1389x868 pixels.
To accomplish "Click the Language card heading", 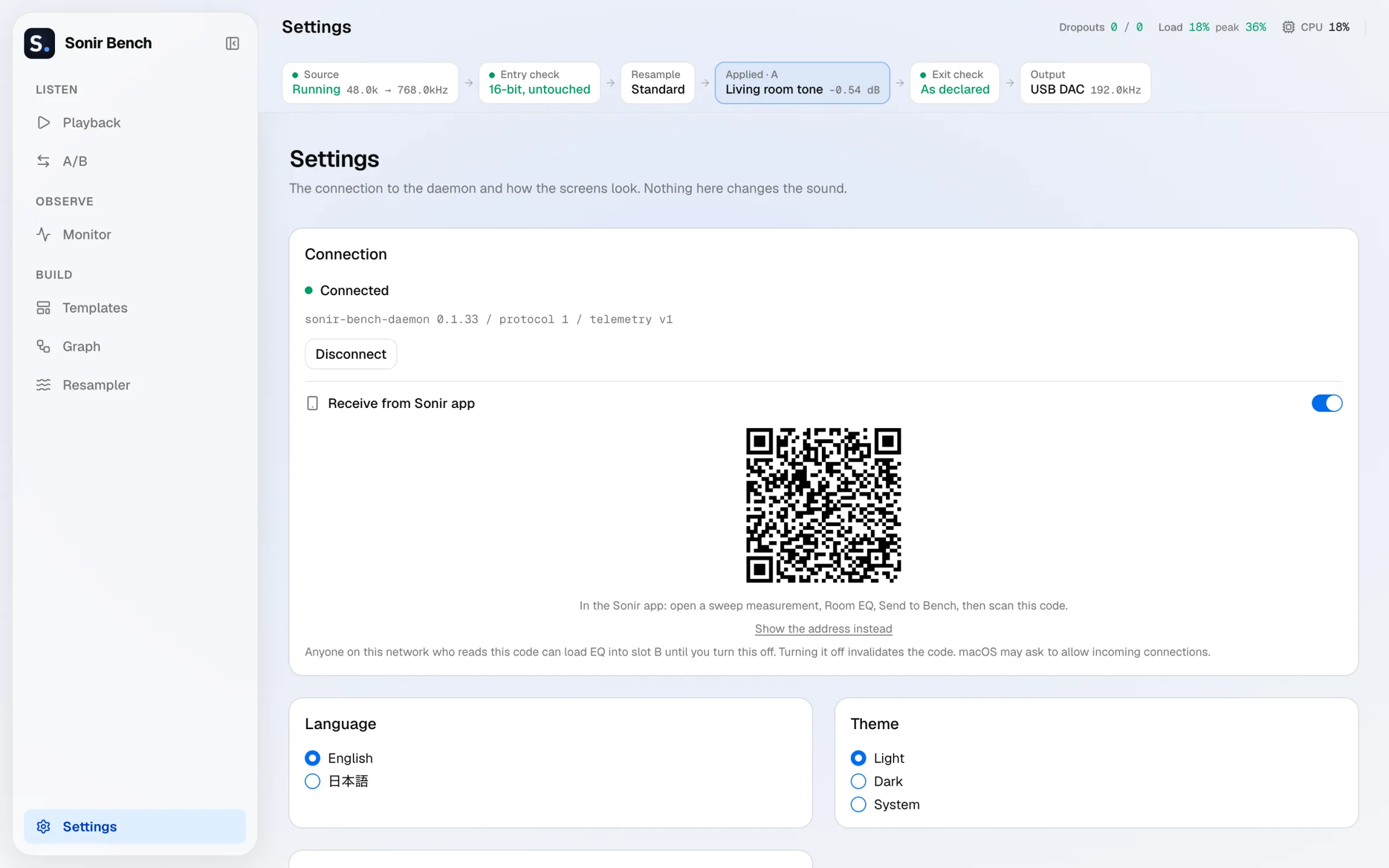I will 340,724.
